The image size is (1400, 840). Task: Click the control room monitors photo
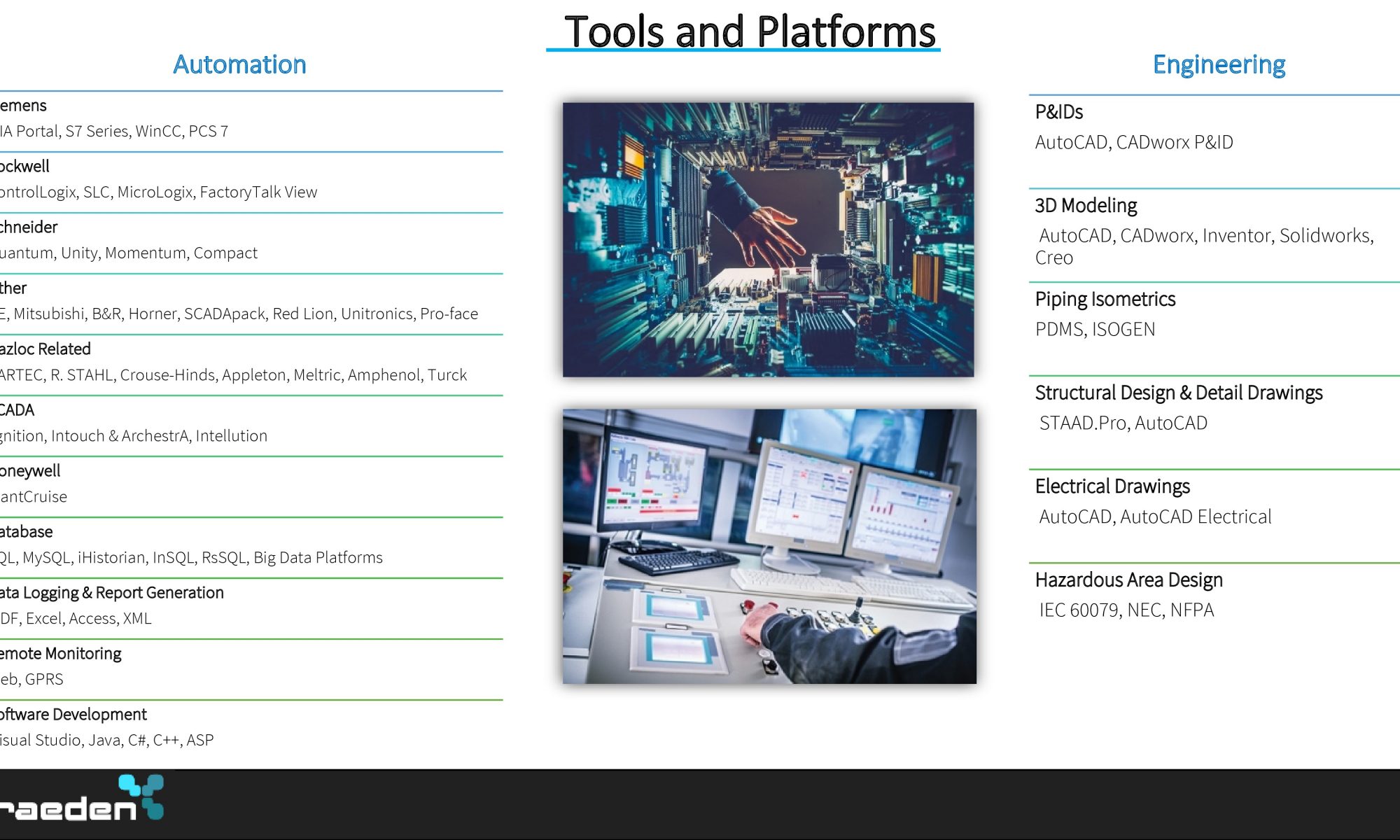(769, 547)
